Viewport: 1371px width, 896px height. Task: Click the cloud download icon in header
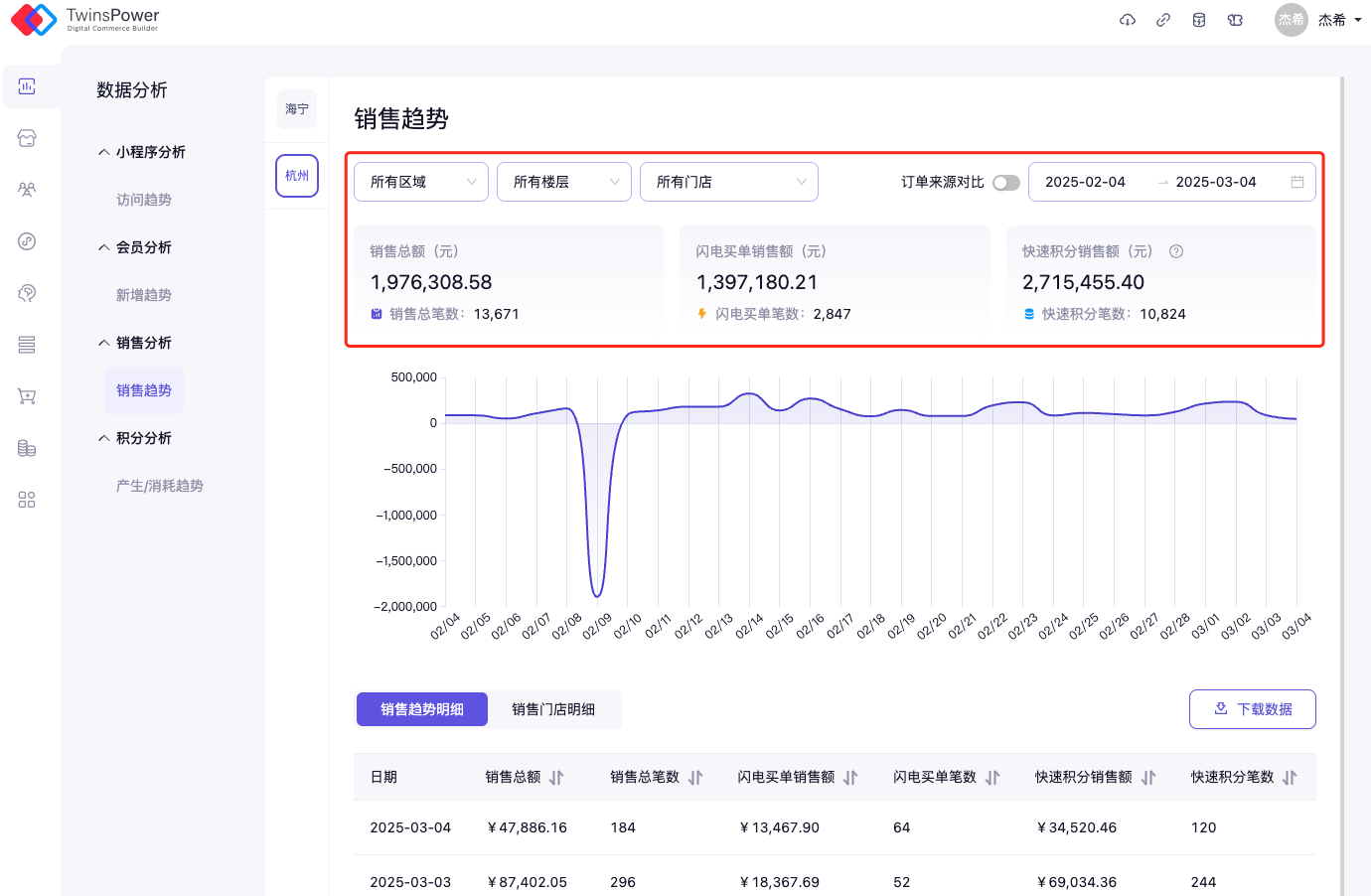(1127, 20)
